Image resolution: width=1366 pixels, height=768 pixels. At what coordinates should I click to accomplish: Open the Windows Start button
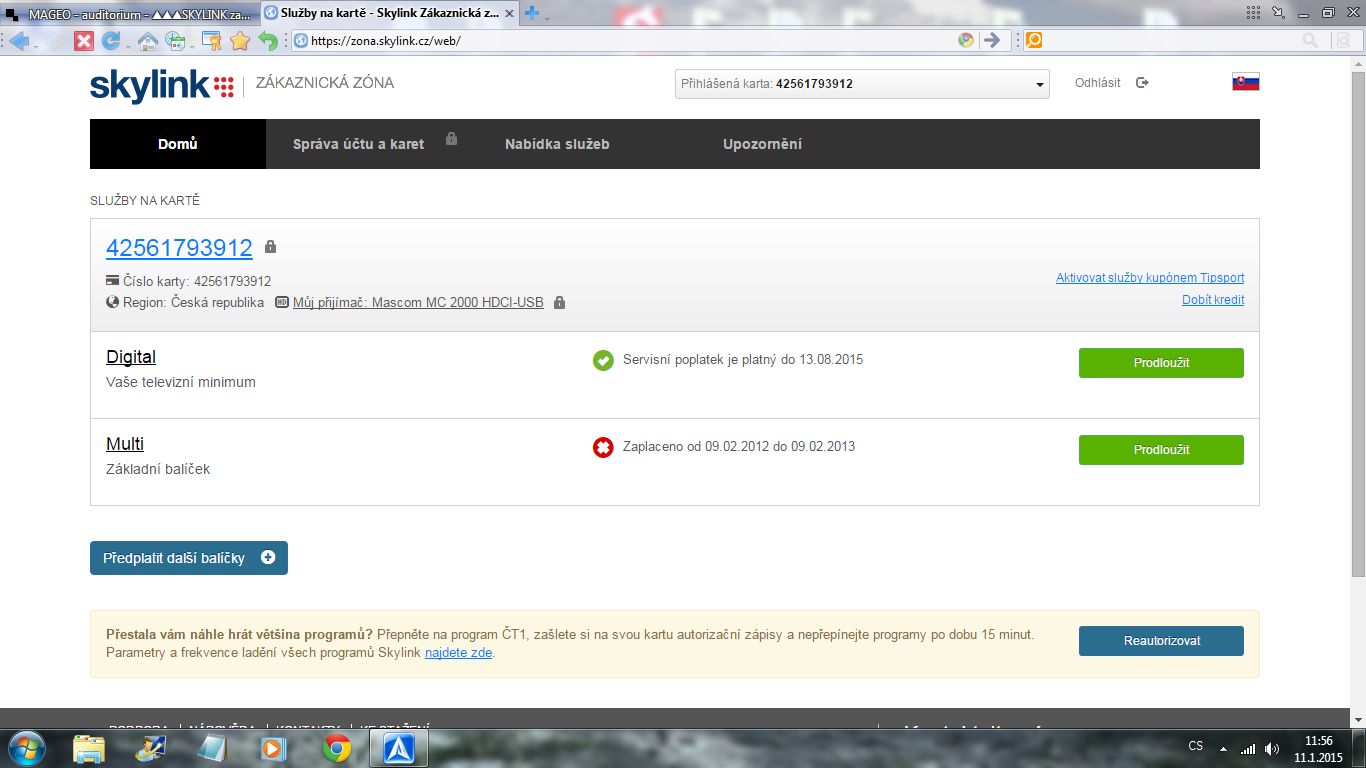coord(25,747)
